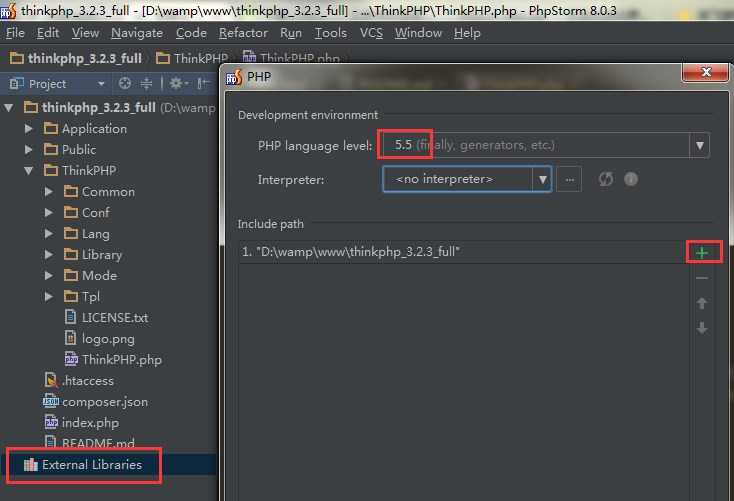The height and width of the screenshot is (501, 734).
Task: Select the Public folder in tree
Action: click(x=70, y=150)
